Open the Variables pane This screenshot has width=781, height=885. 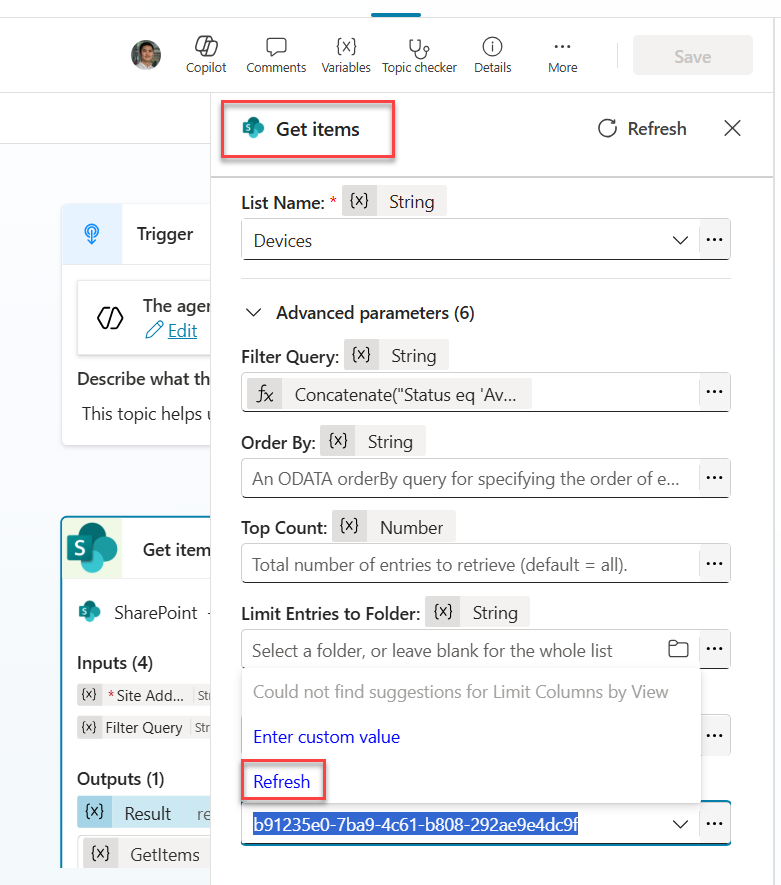tap(346, 55)
